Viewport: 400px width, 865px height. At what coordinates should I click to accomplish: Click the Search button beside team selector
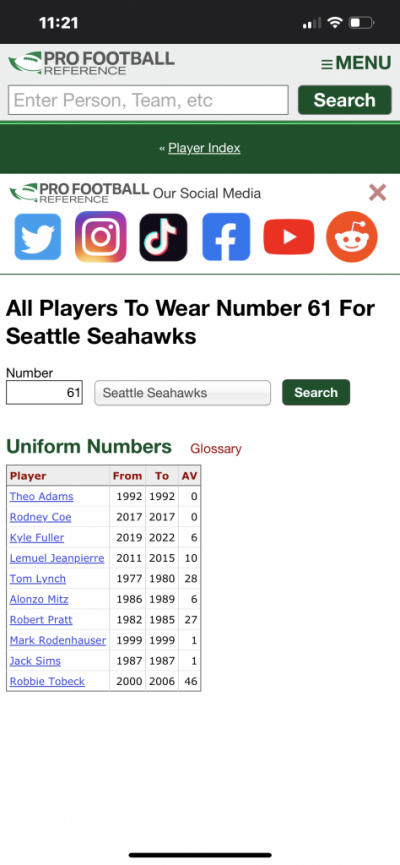[316, 392]
